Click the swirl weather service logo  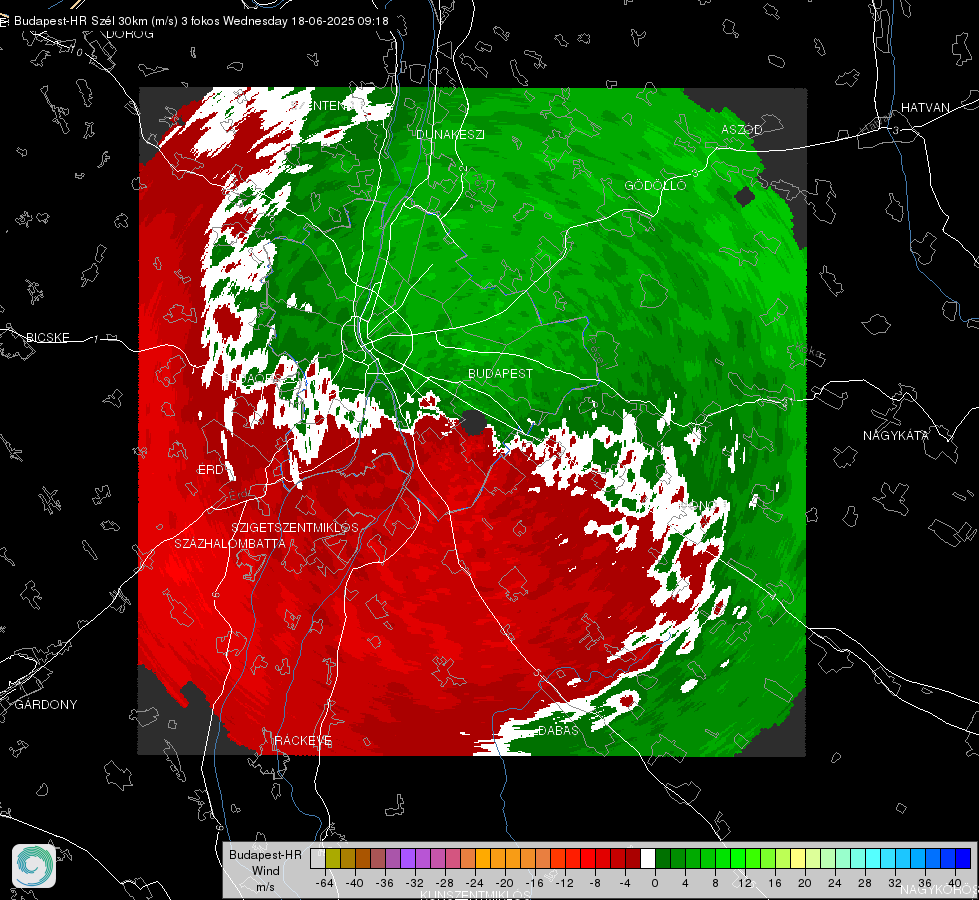click(x=34, y=866)
